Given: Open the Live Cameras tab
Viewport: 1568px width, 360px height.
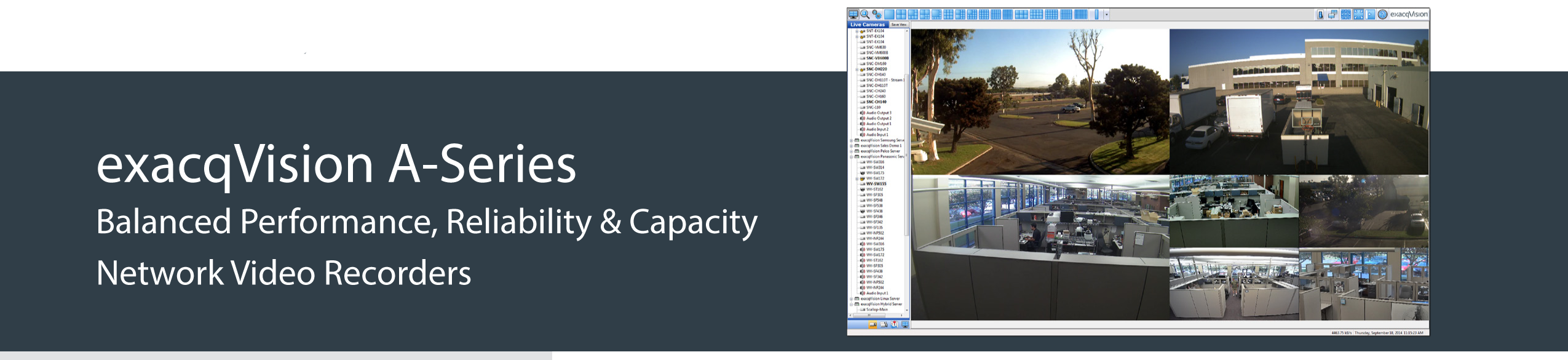Looking at the screenshot, I should (868, 25).
